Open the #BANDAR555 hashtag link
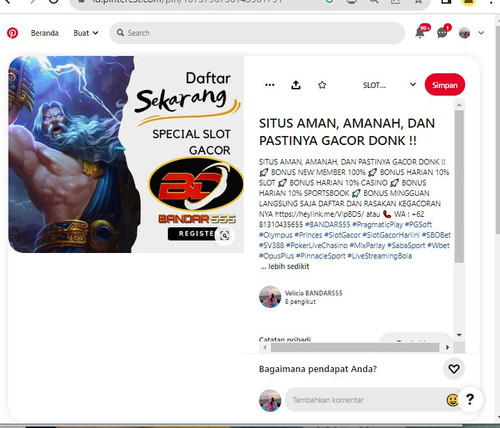Image resolution: width=500 pixels, height=428 pixels. tap(327, 224)
